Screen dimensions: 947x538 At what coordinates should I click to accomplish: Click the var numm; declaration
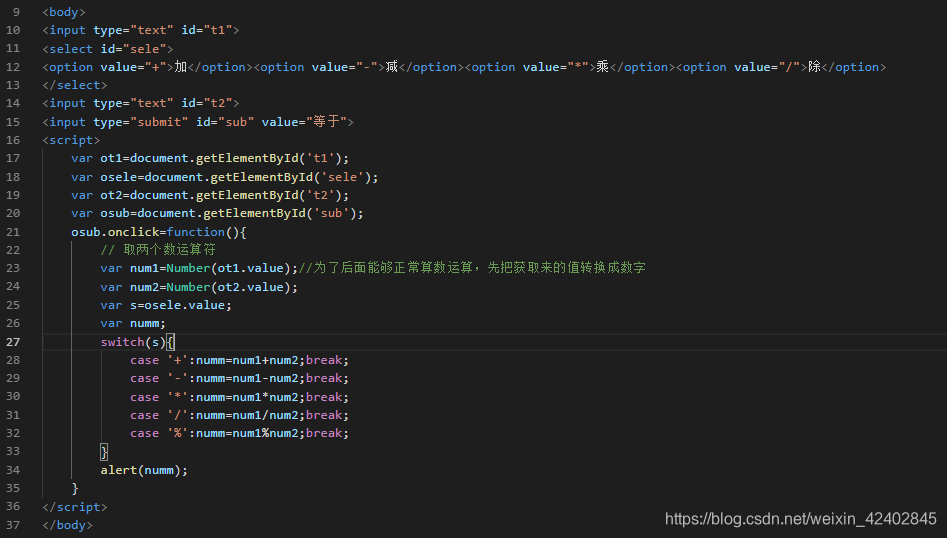133,323
